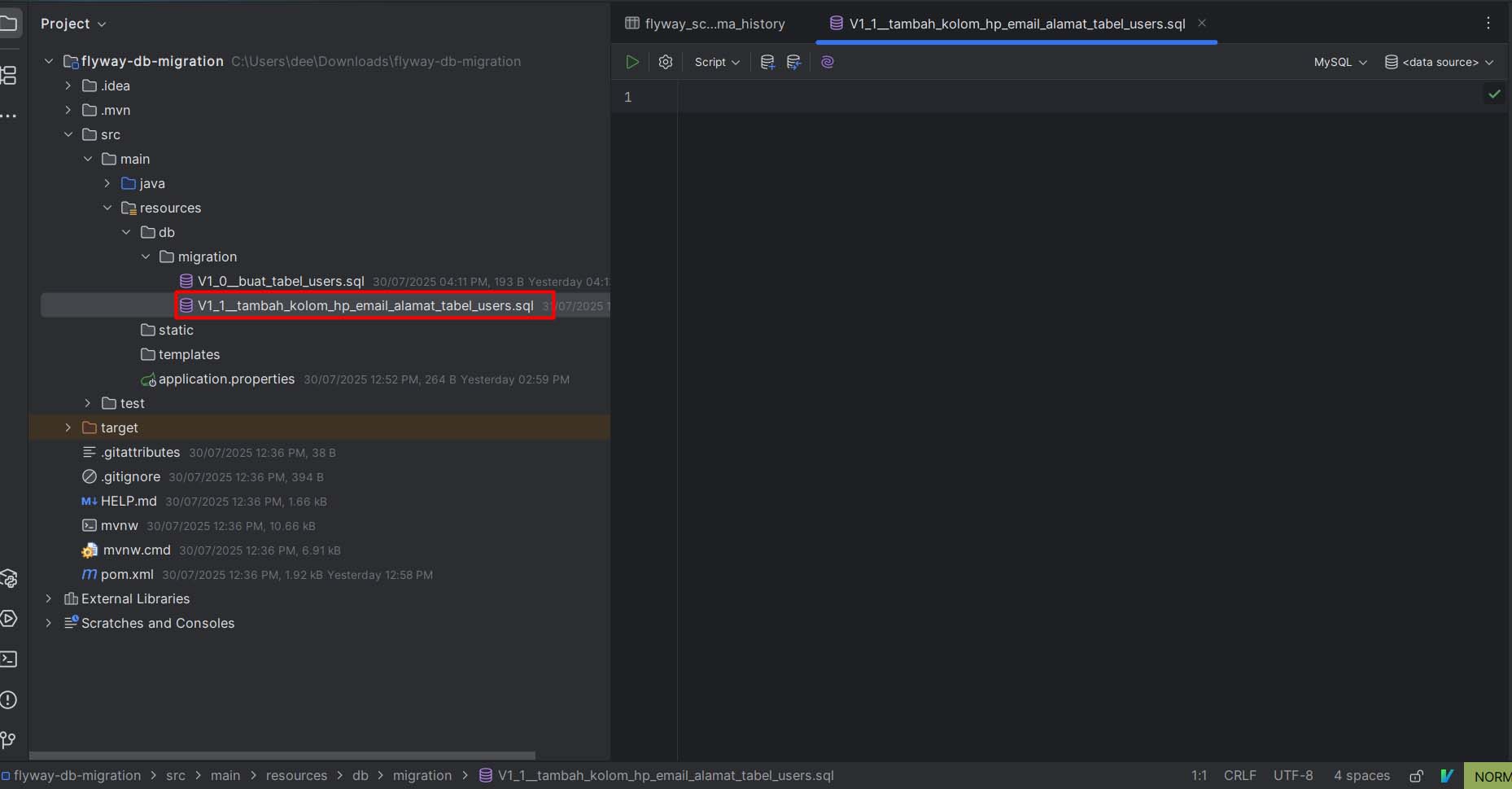The height and width of the screenshot is (789, 1512).
Task: Open run configuration settings gear
Action: (x=666, y=62)
